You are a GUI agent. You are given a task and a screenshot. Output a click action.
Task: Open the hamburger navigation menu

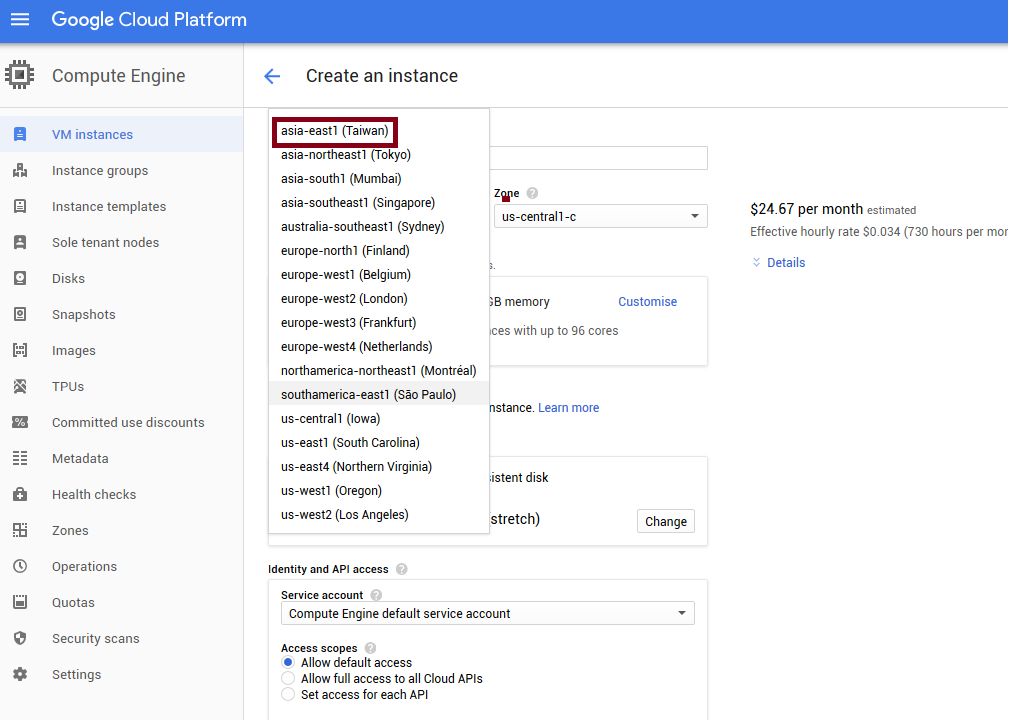click(20, 20)
